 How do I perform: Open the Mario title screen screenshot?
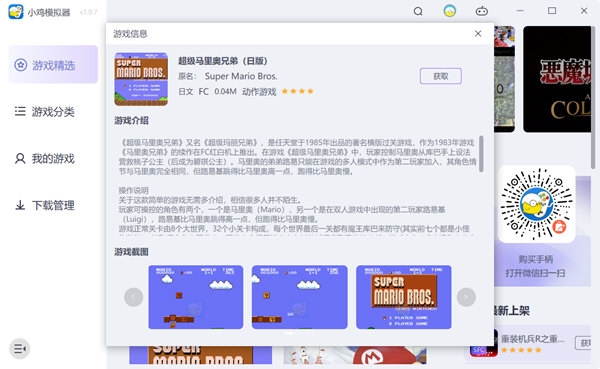404,297
